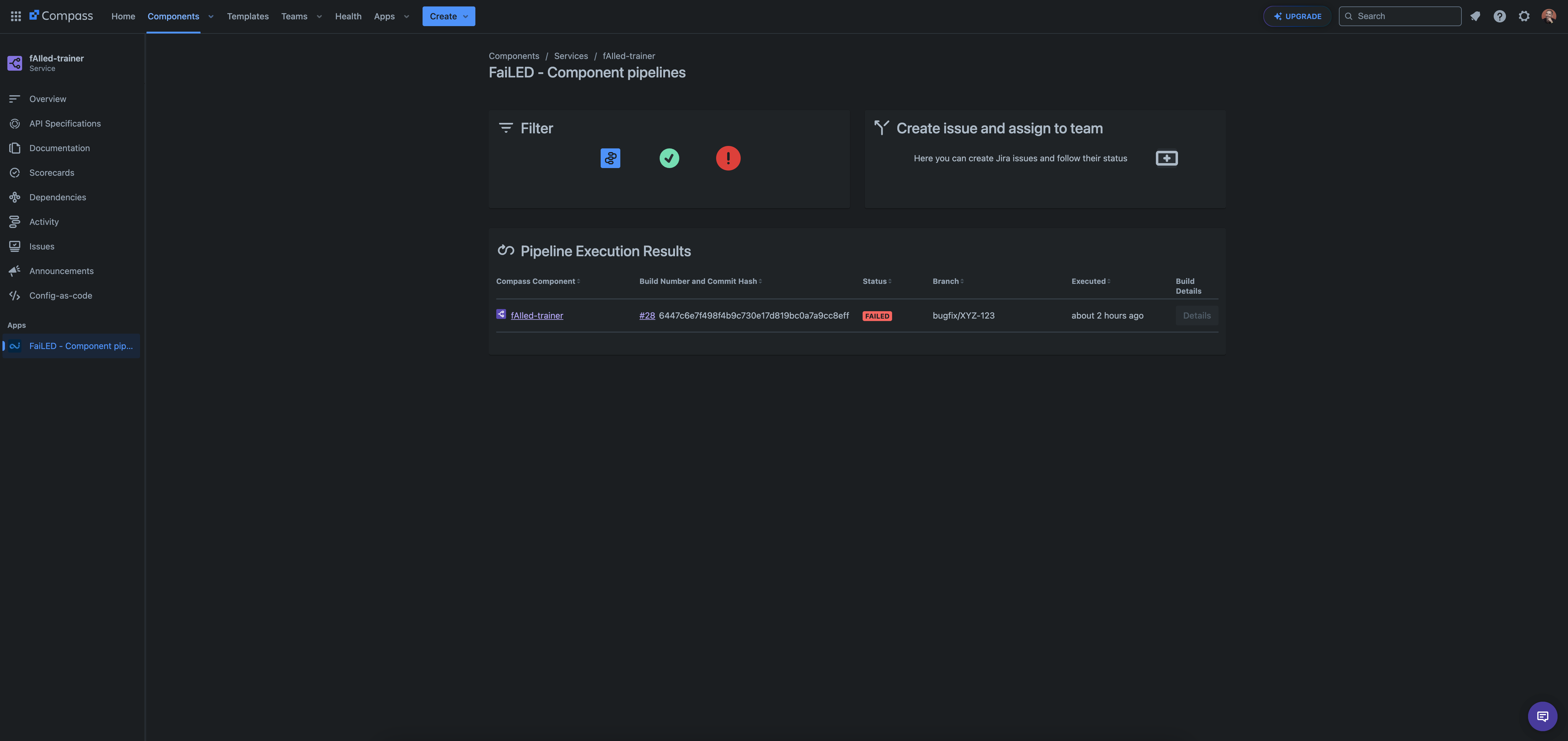The width and height of the screenshot is (1568, 741).
Task: Click the Details button for the build
Action: tap(1196, 316)
